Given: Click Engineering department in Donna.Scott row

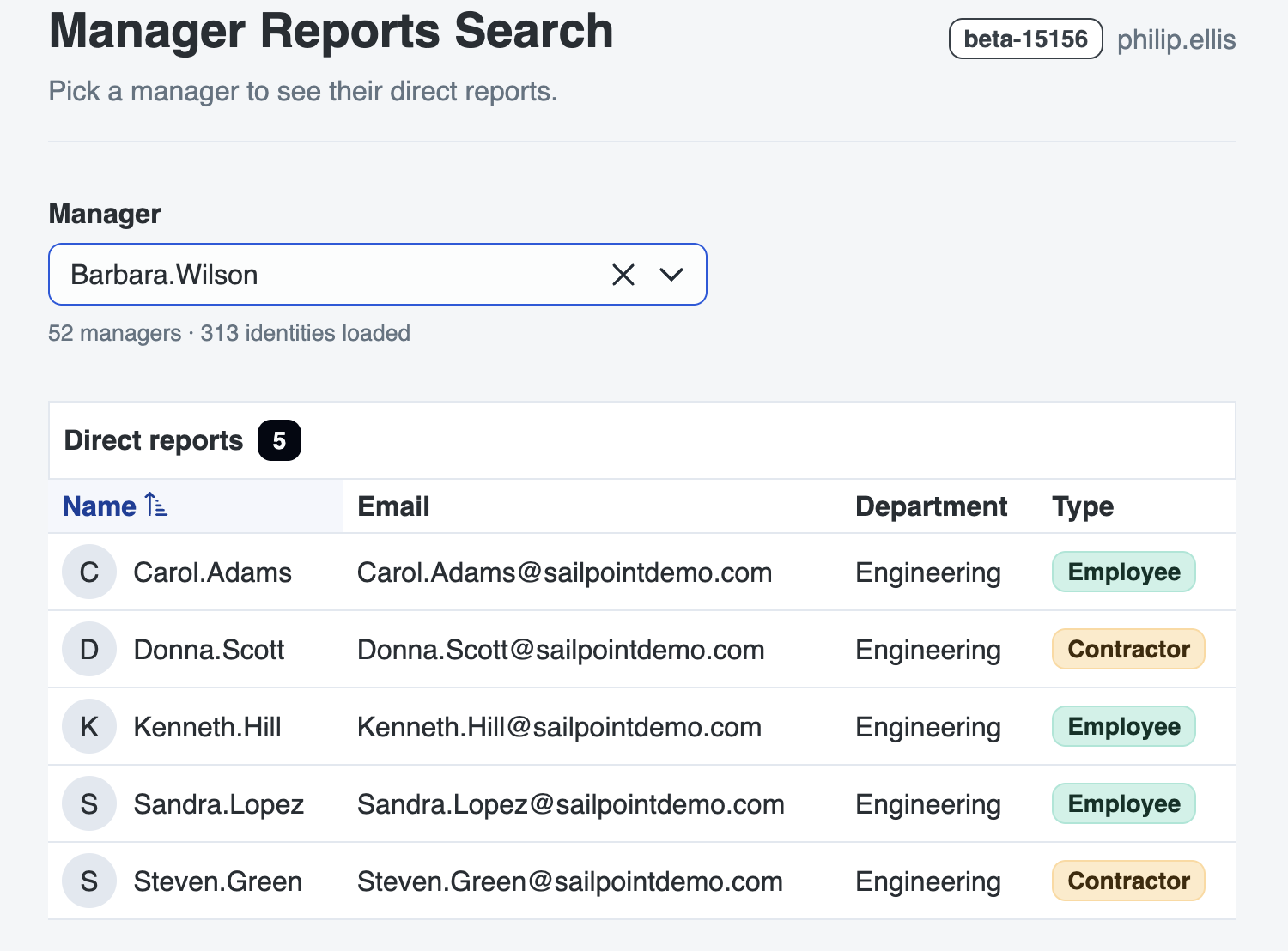Looking at the screenshot, I should (928, 650).
